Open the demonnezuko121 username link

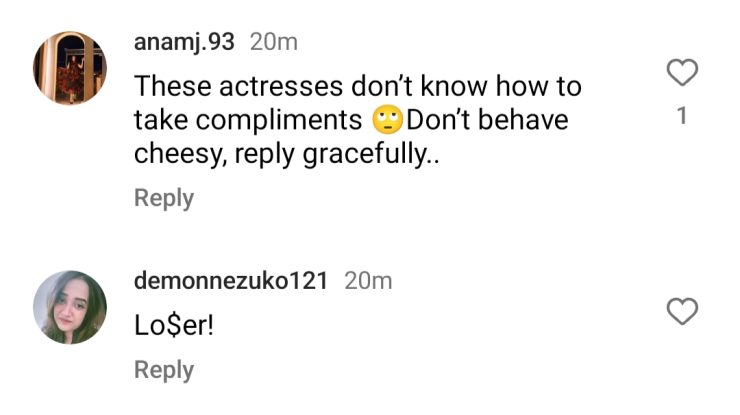231,281
